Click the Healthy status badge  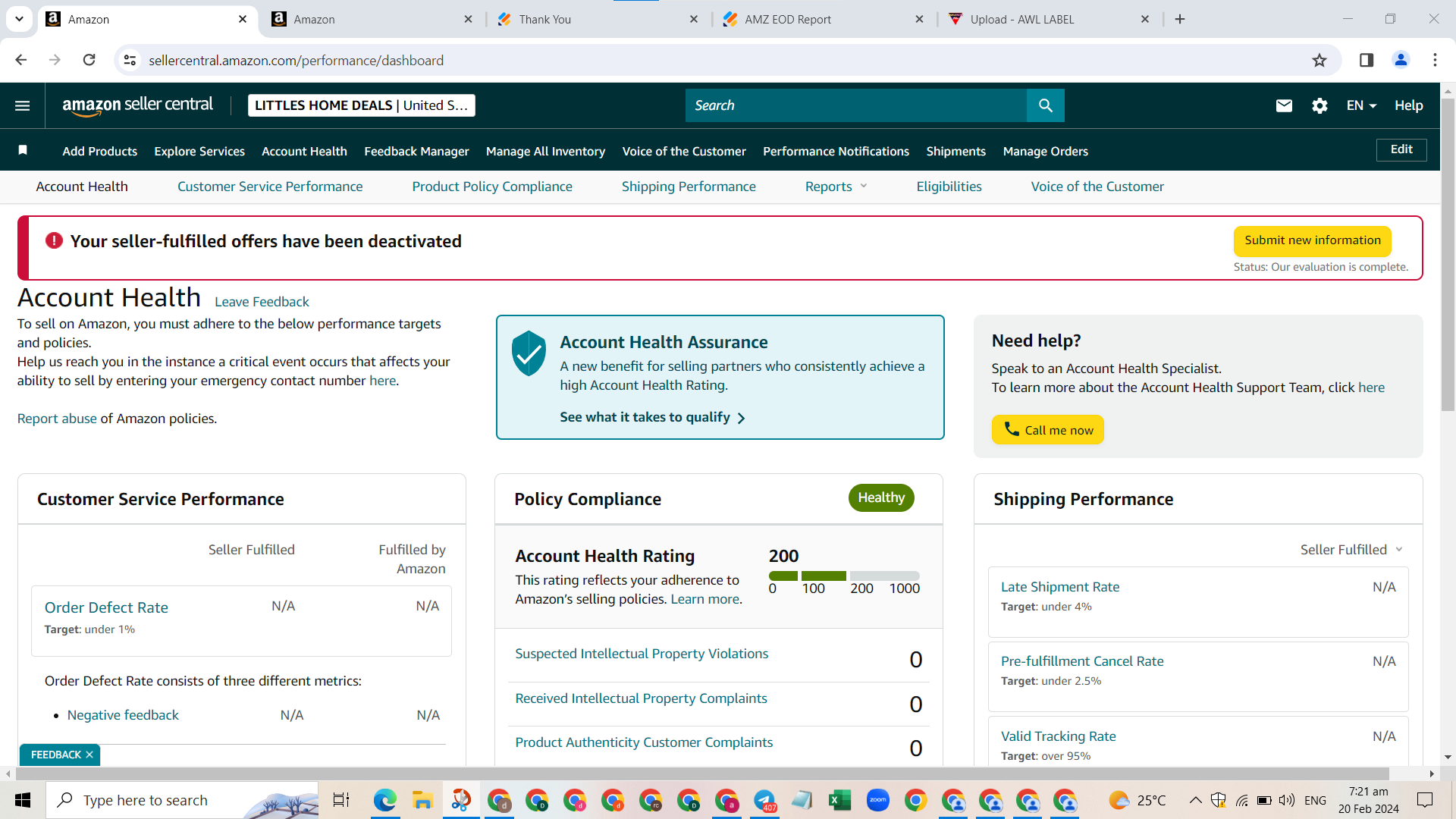881,497
